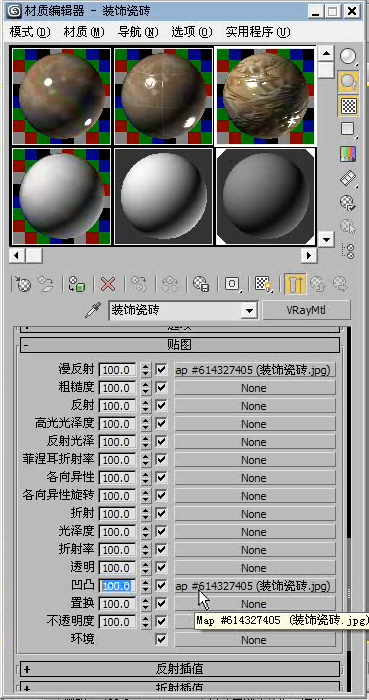
Task: Open the 漫反射 装饰瓷砖.jpg map button
Action: (254, 370)
